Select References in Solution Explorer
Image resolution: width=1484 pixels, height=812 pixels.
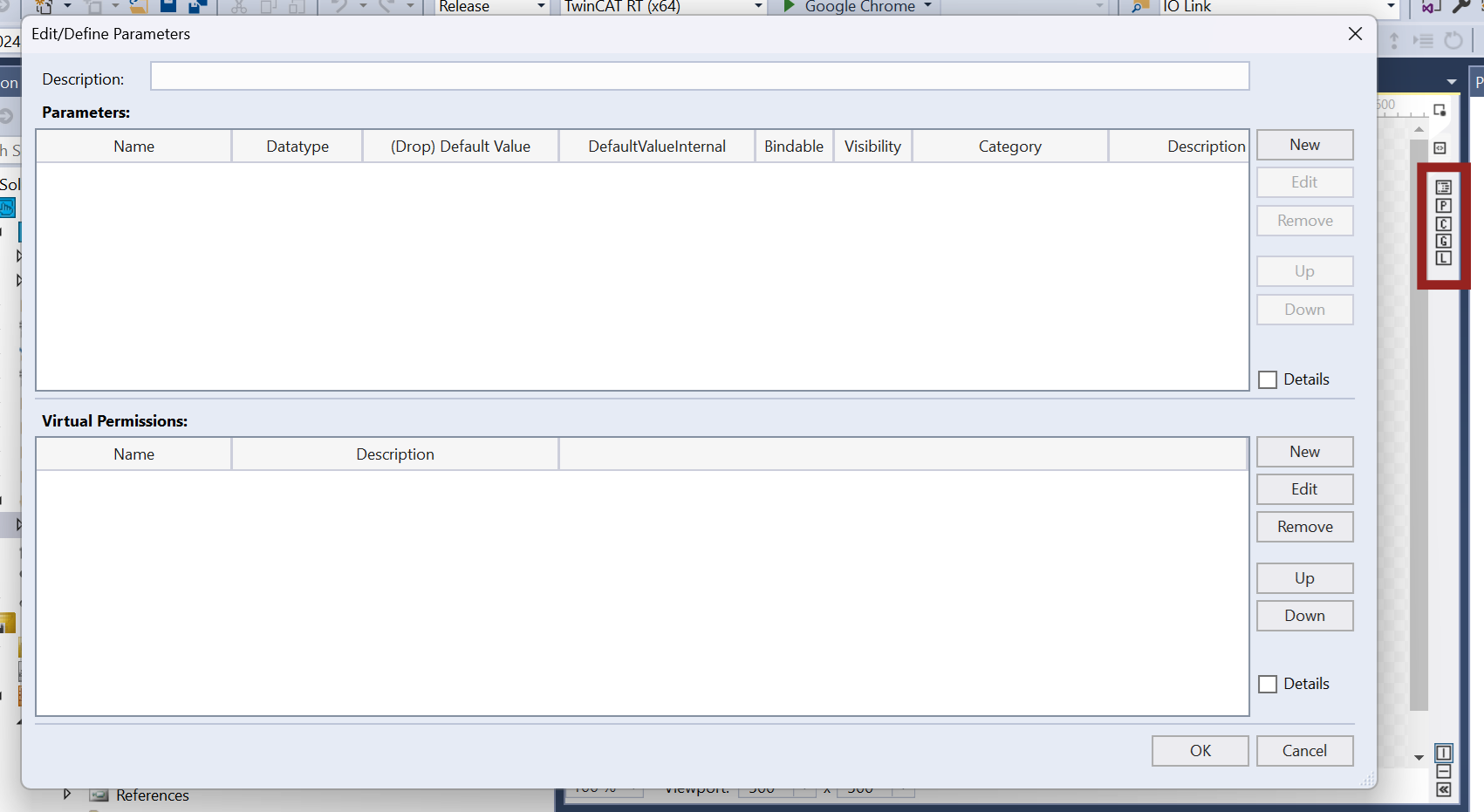[153, 795]
